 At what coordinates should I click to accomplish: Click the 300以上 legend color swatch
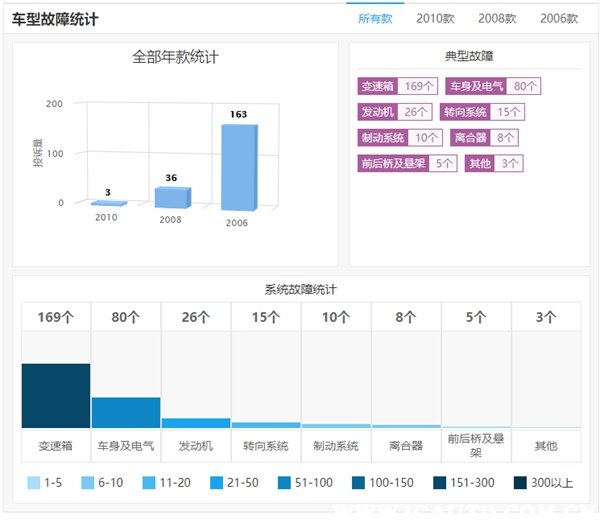coord(520,483)
